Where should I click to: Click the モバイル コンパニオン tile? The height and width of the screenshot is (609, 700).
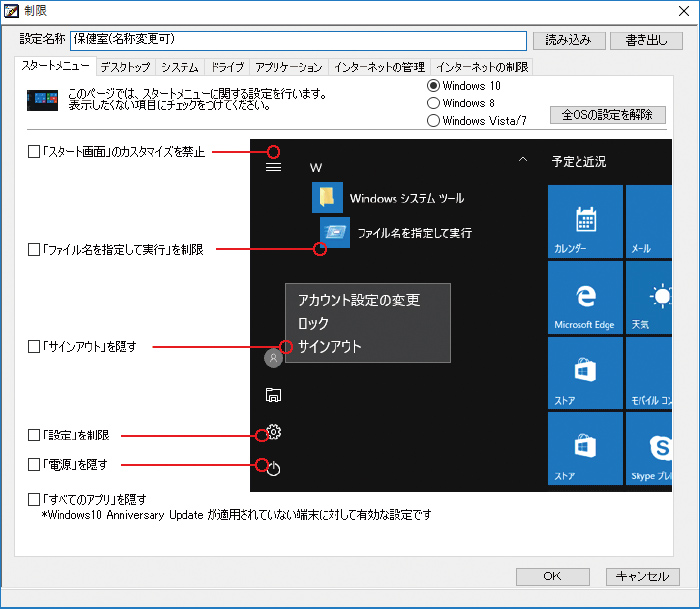pos(649,373)
